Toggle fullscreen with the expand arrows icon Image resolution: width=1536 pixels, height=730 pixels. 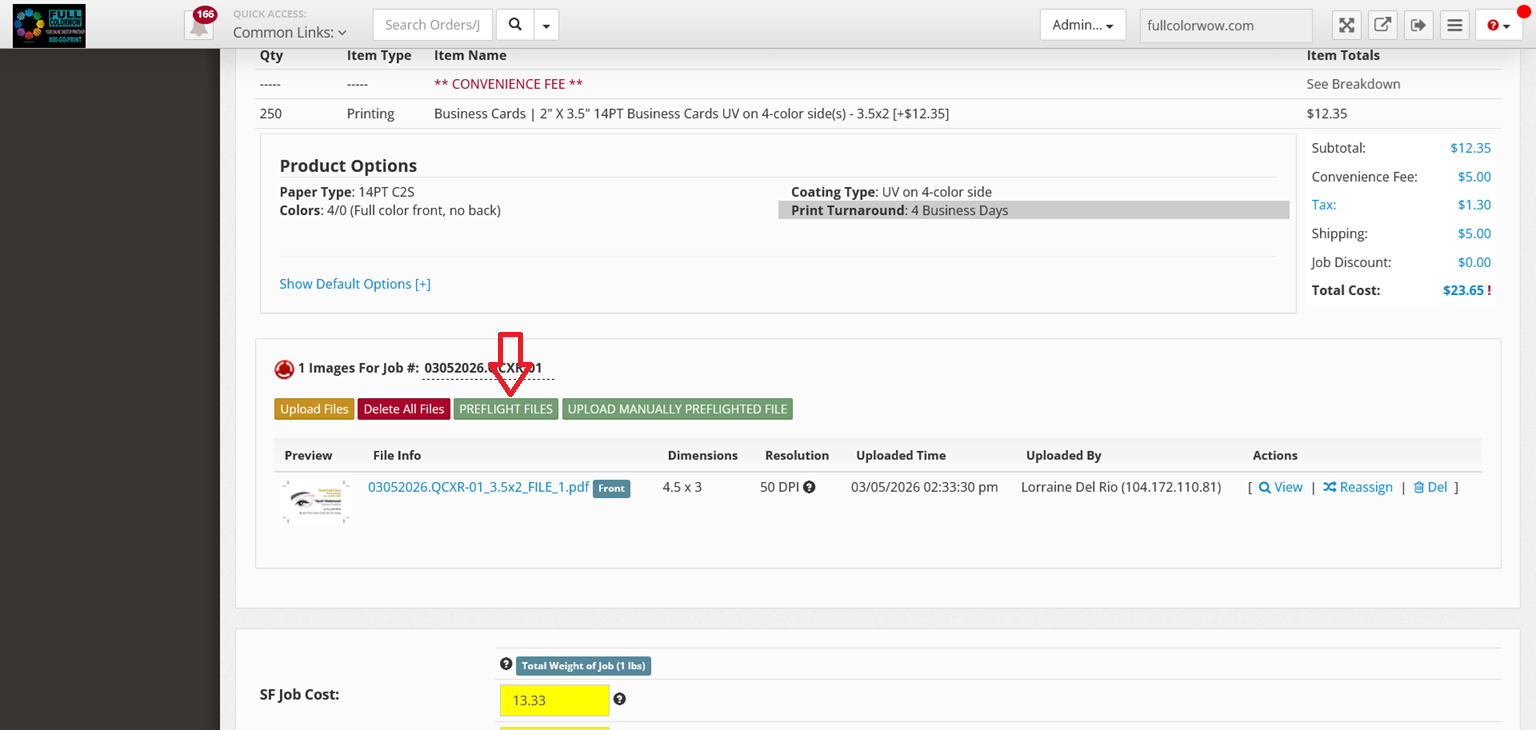click(x=1347, y=26)
